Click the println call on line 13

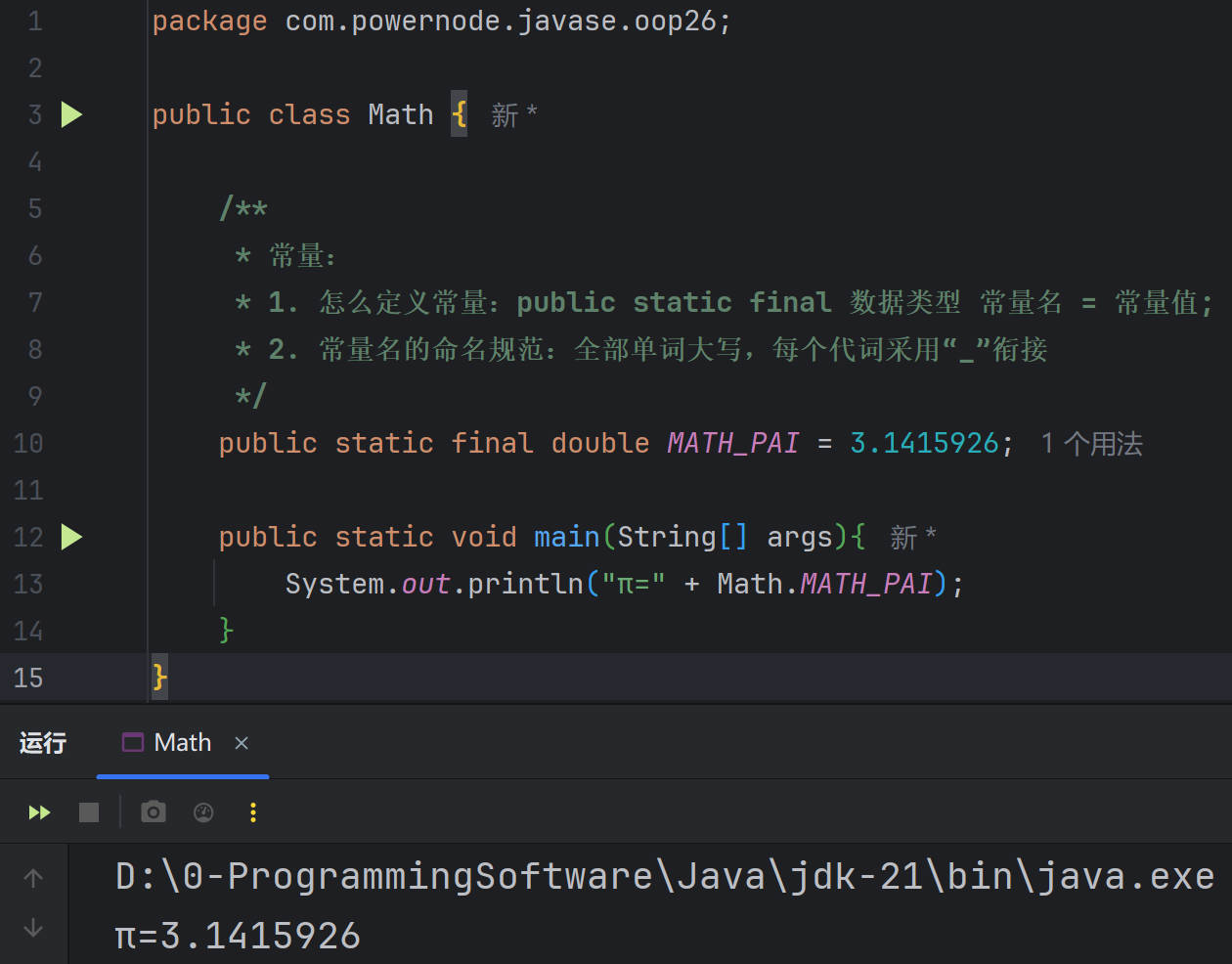point(524,585)
